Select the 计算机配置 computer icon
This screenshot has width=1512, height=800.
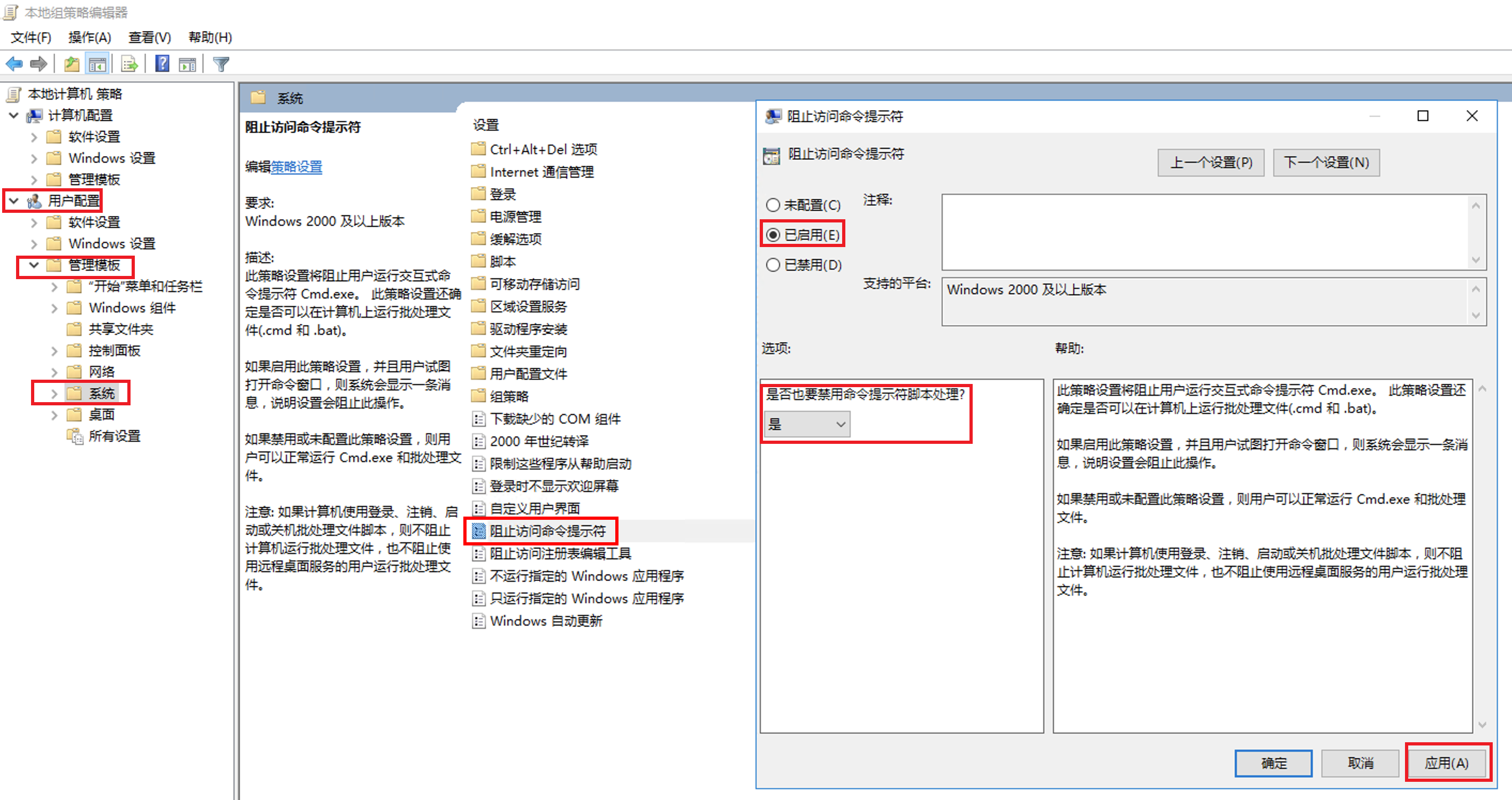[x=35, y=116]
